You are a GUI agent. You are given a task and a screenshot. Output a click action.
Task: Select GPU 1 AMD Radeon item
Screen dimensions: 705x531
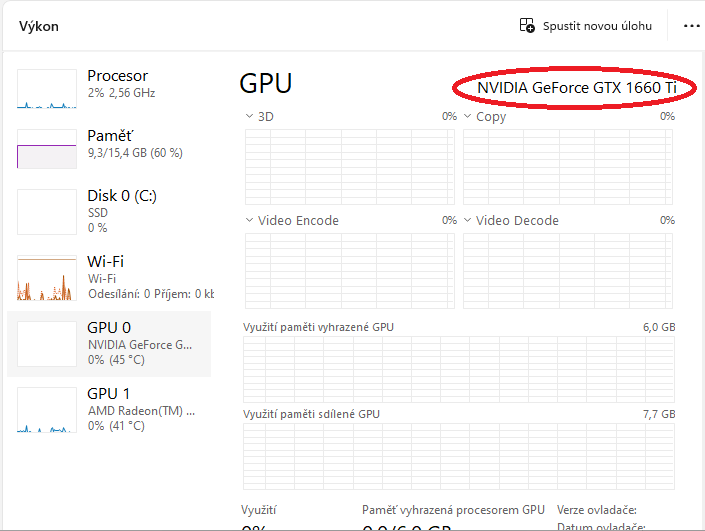[x=109, y=409]
